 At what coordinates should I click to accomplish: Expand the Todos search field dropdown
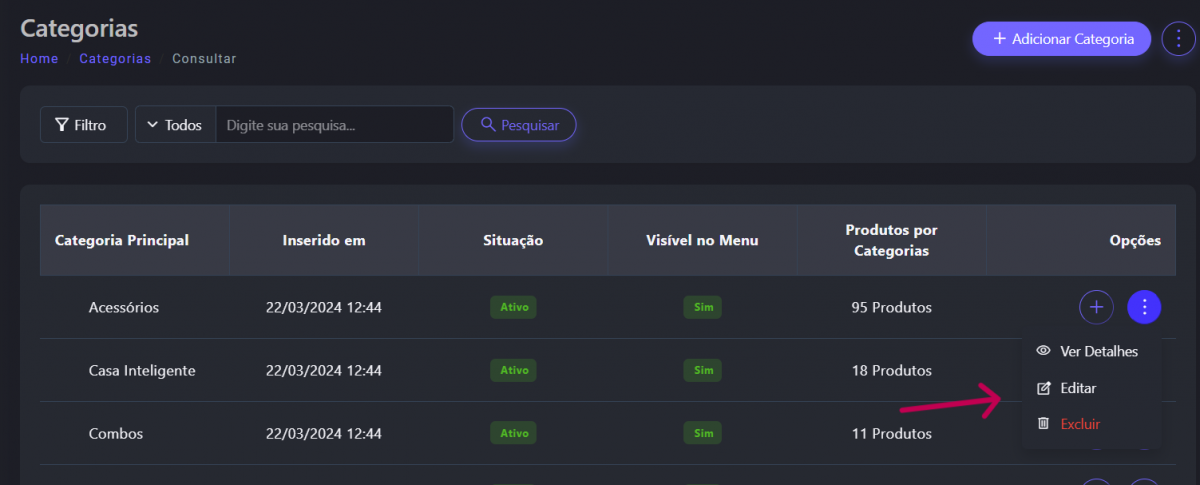point(175,125)
